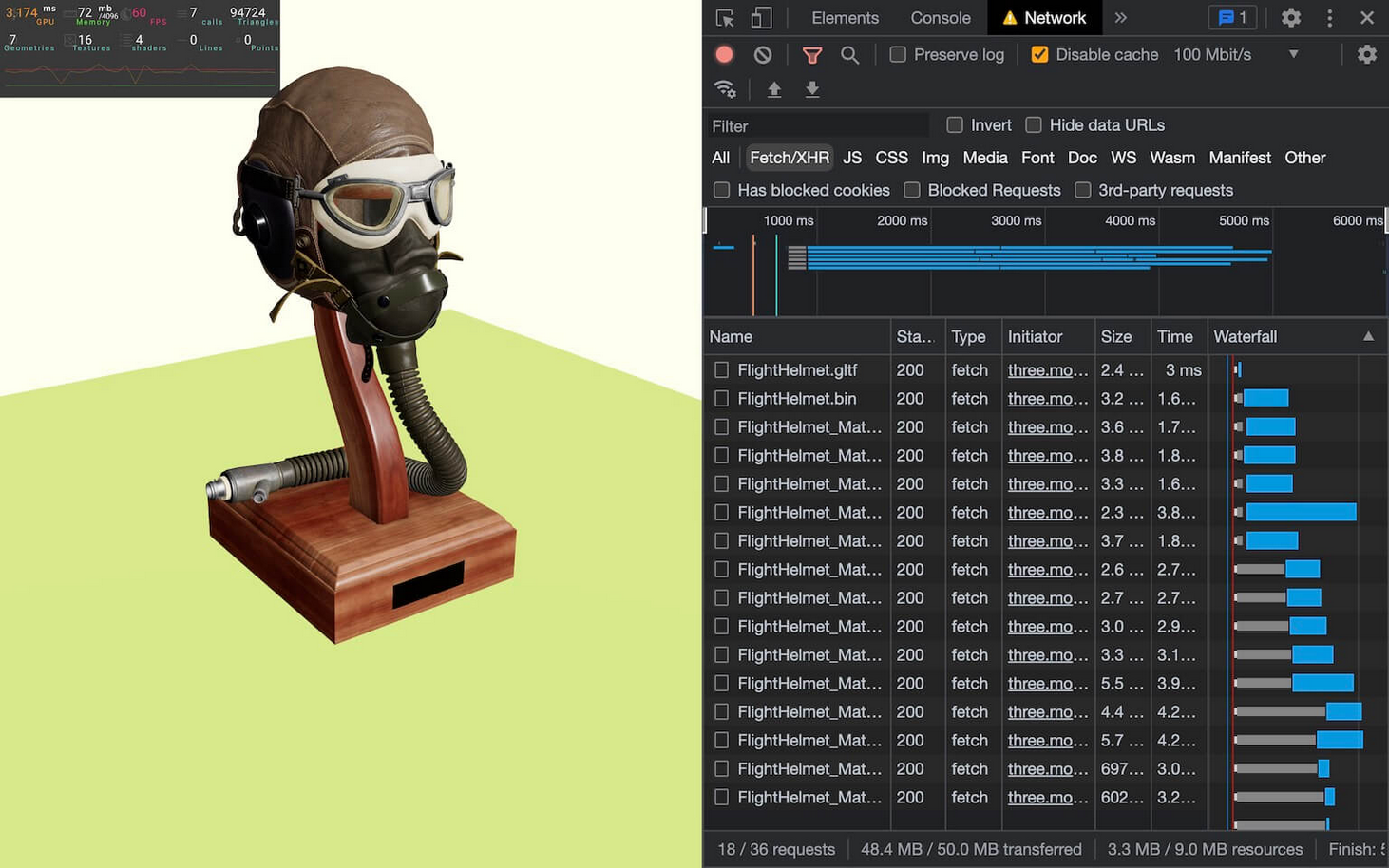Export HAR file download arrow icon
The image size is (1389, 868).
click(x=812, y=89)
